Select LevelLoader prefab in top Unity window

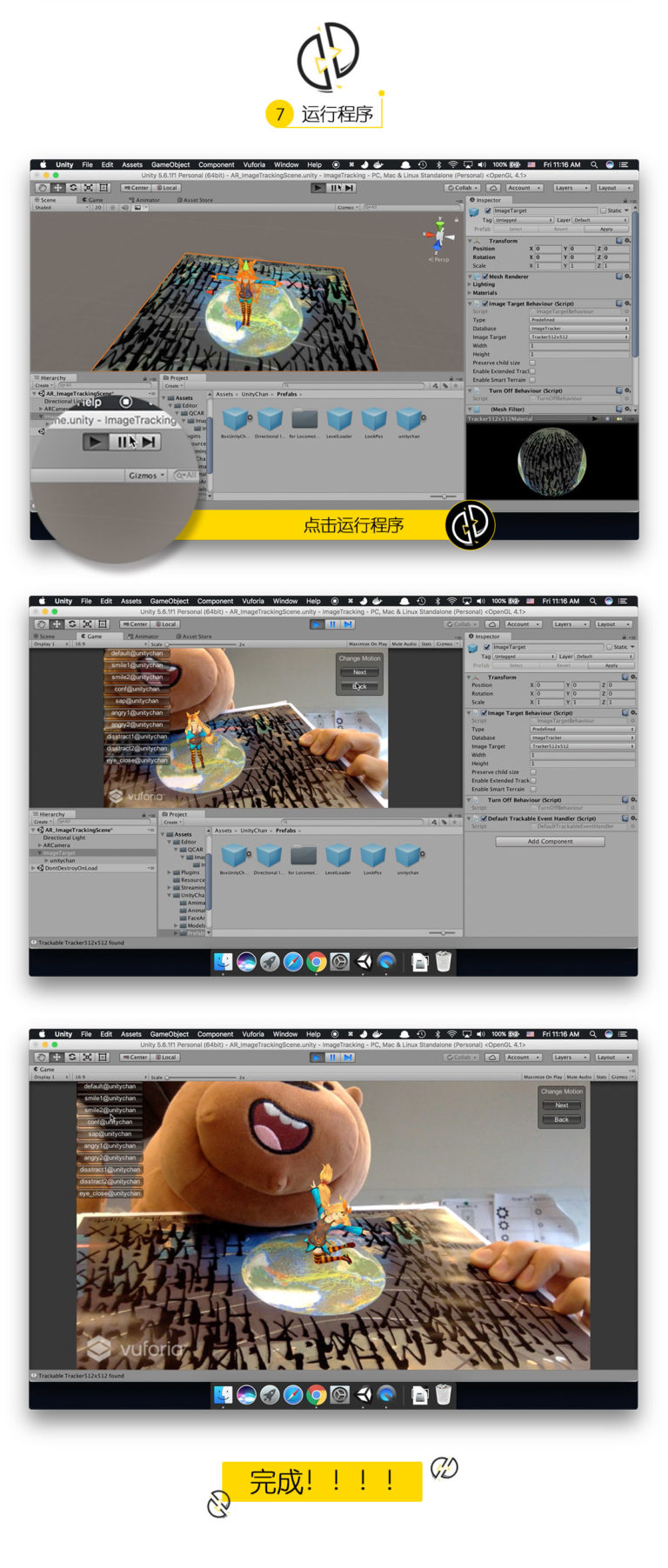(339, 420)
